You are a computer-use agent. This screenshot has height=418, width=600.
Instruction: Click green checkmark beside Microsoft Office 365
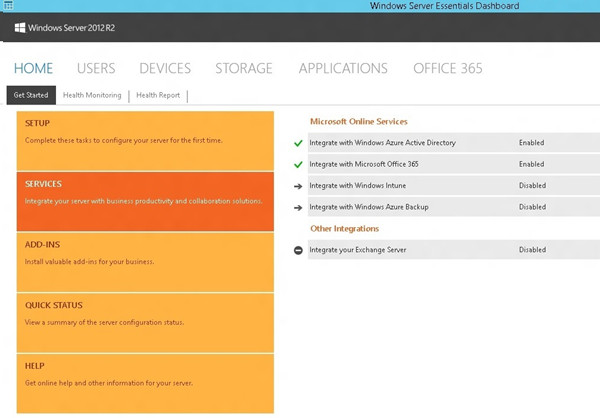click(298, 165)
